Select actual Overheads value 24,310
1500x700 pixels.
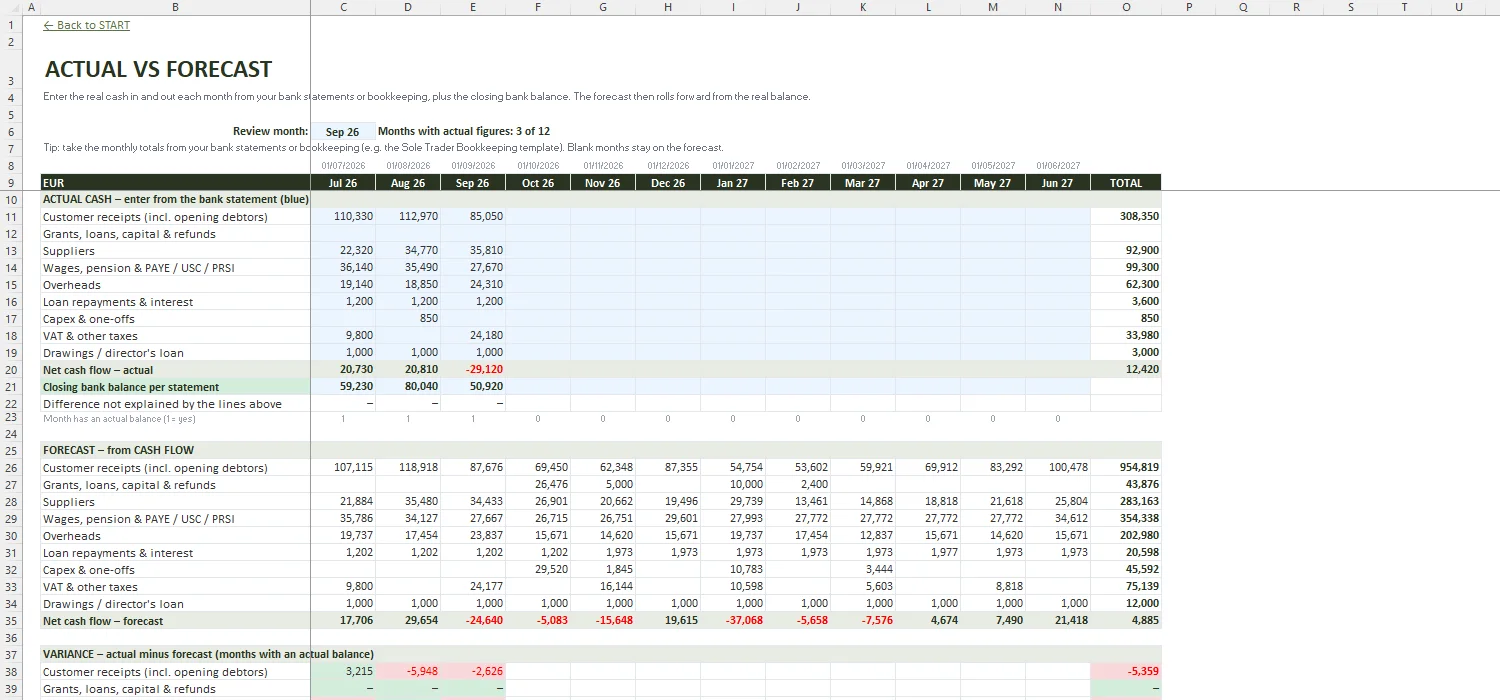click(473, 285)
